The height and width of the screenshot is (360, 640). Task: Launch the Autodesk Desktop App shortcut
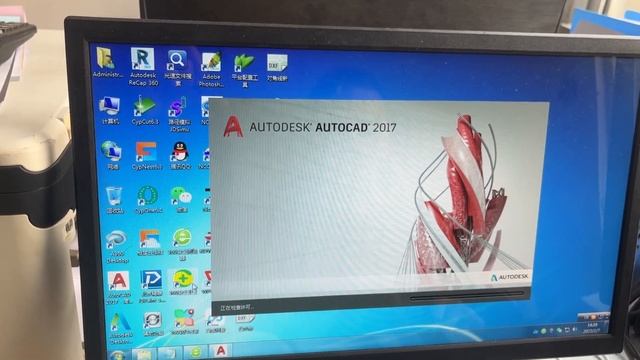[x=121, y=329]
